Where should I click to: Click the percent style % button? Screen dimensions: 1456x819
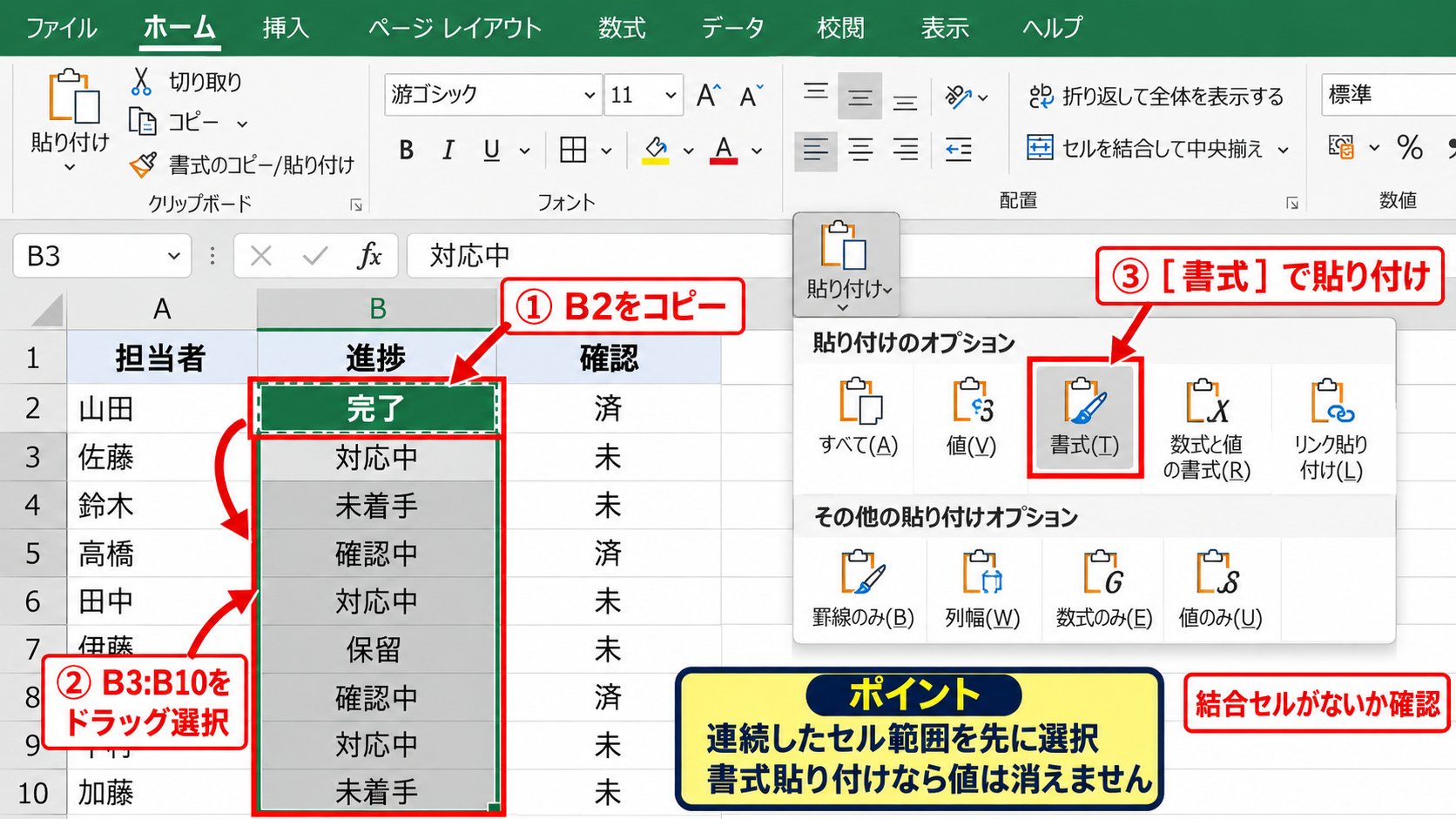point(1410,148)
